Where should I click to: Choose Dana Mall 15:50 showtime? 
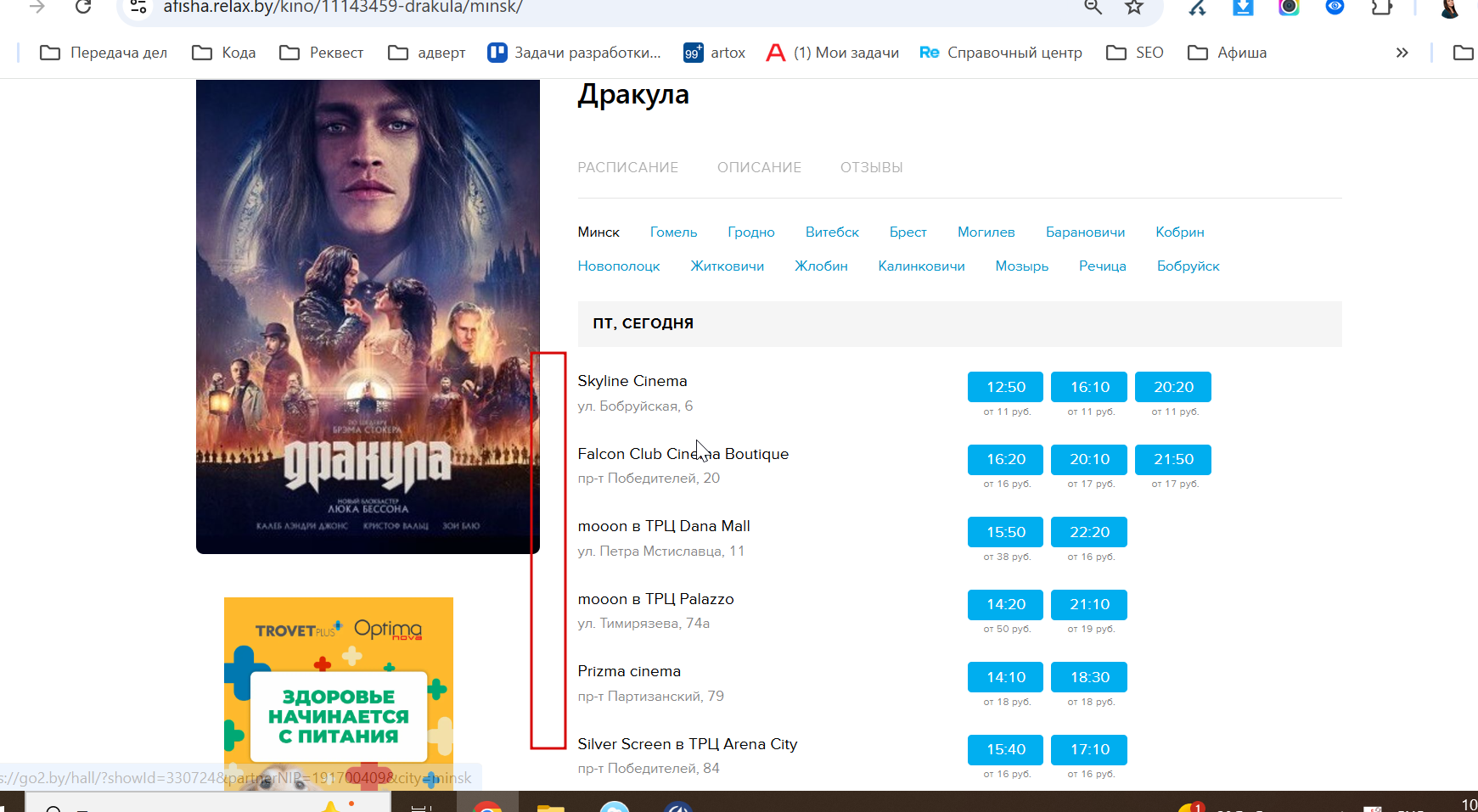pyautogui.click(x=1006, y=532)
